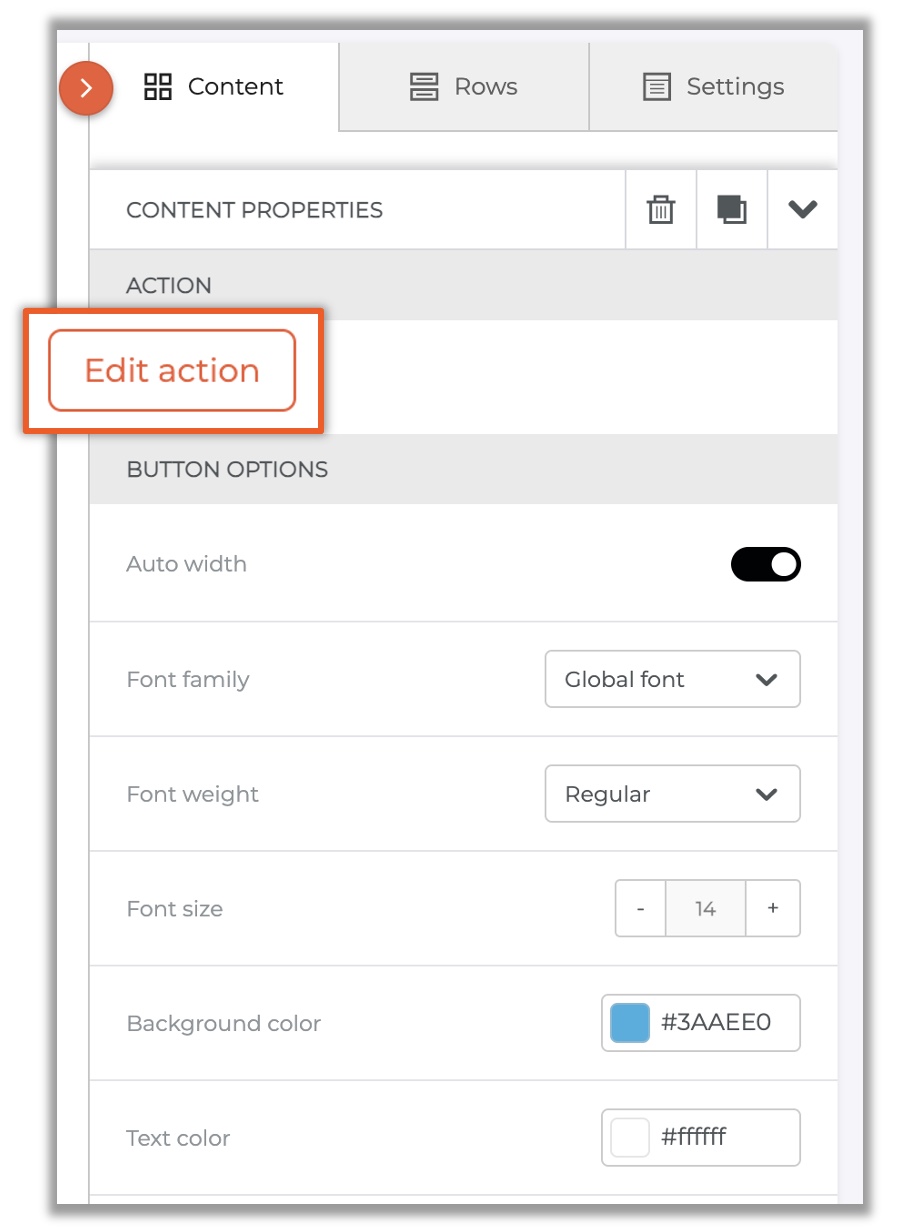
Task: Decrease font size with minus button
Action: 640,909
